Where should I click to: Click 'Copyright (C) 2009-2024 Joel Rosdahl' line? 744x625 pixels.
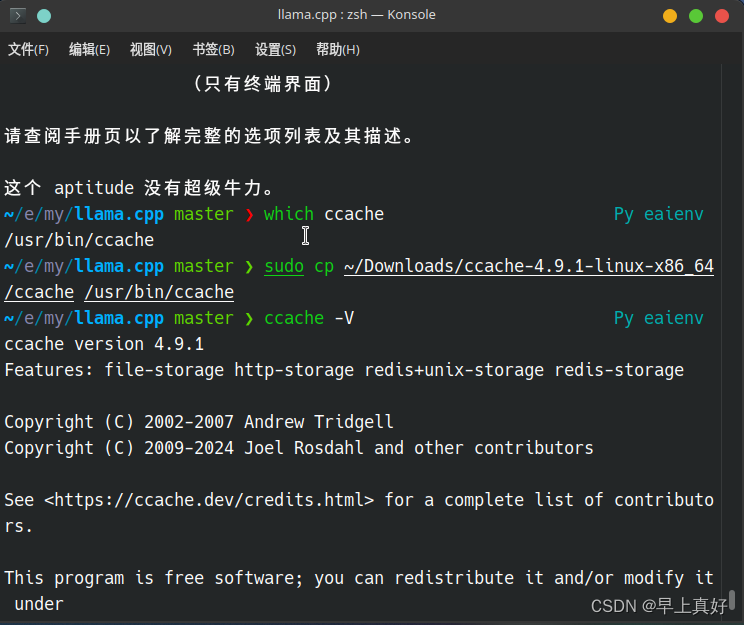(x=299, y=448)
